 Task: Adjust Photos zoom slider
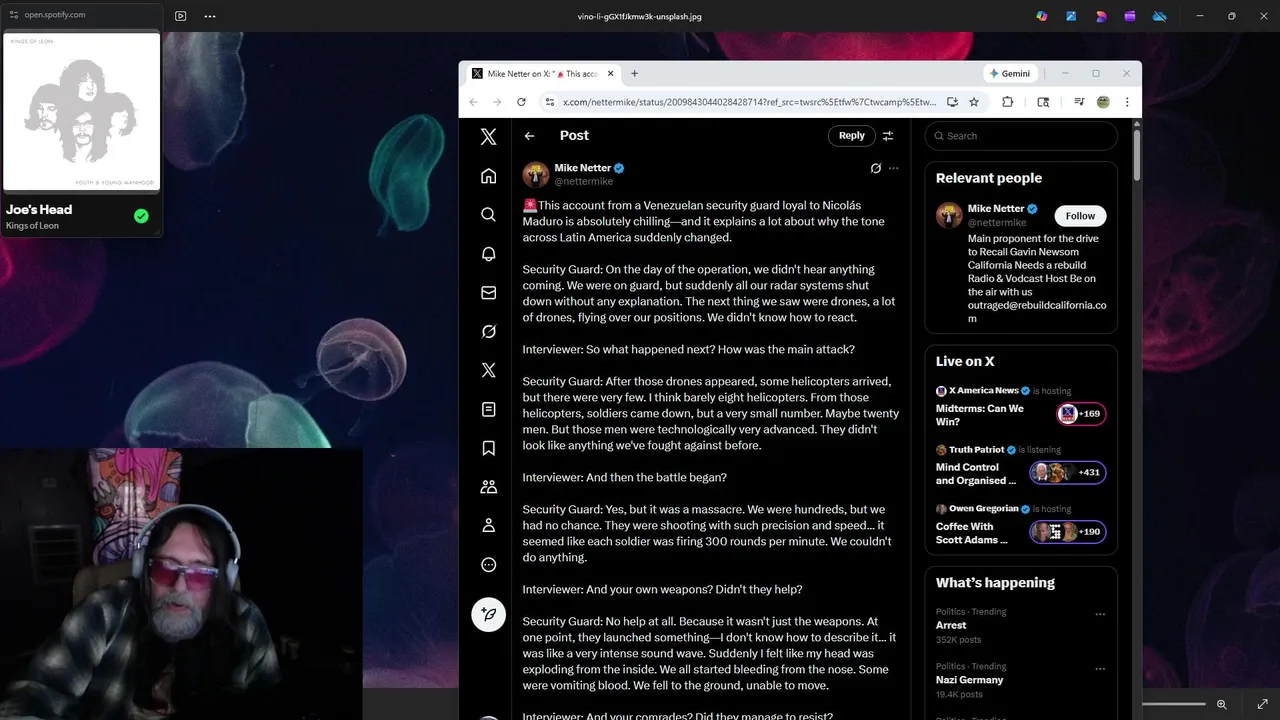click(1175, 704)
